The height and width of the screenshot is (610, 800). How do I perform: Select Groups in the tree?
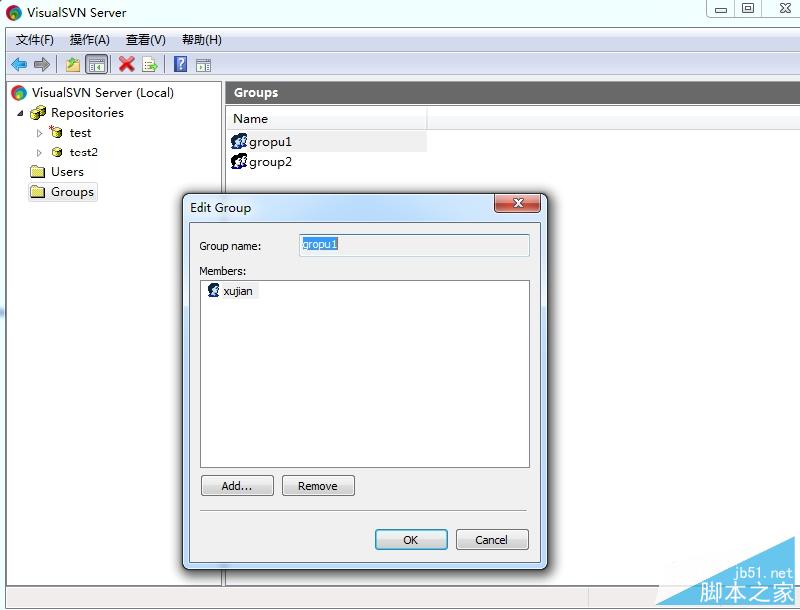click(x=72, y=192)
